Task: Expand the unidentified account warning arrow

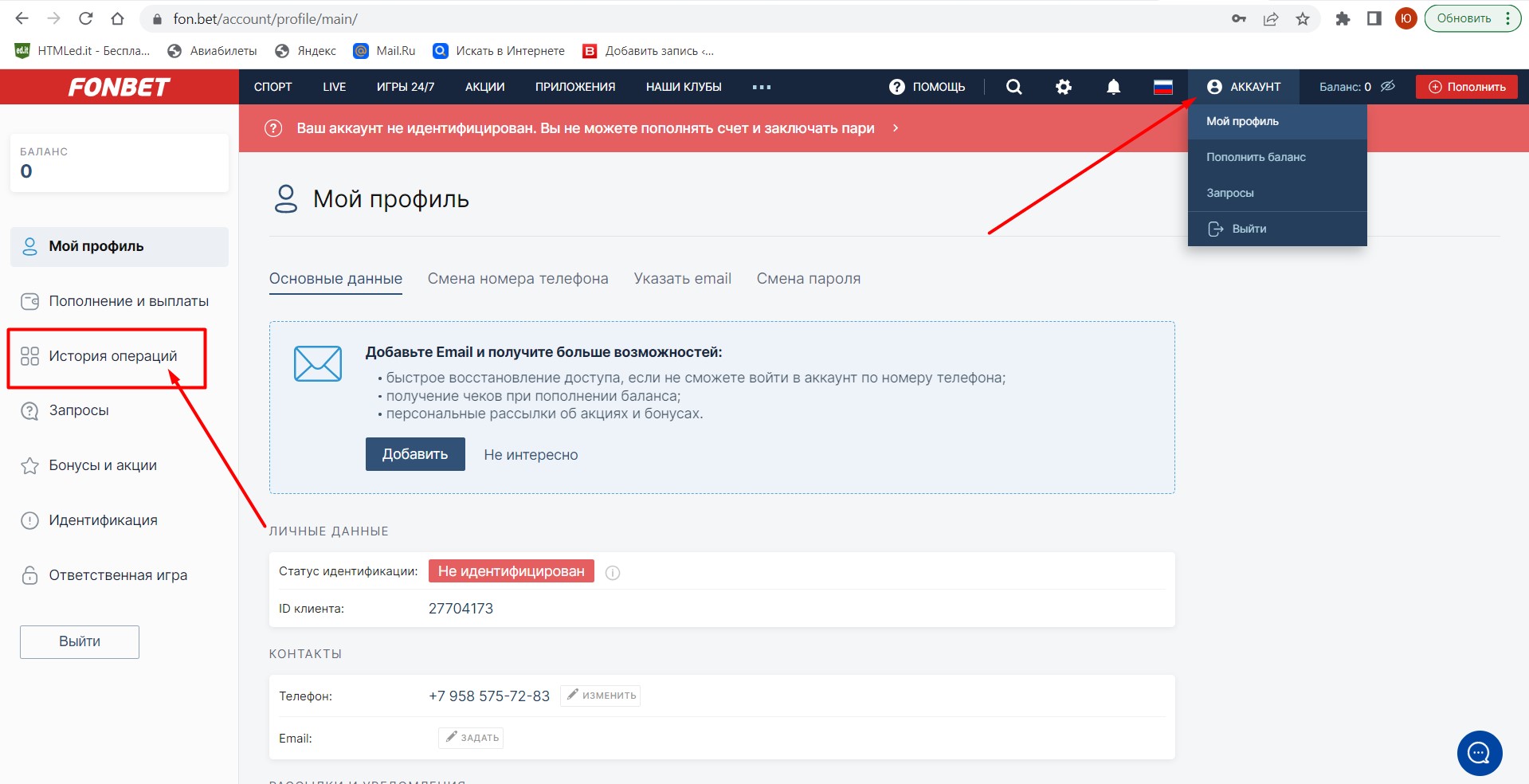Action: click(x=896, y=128)
